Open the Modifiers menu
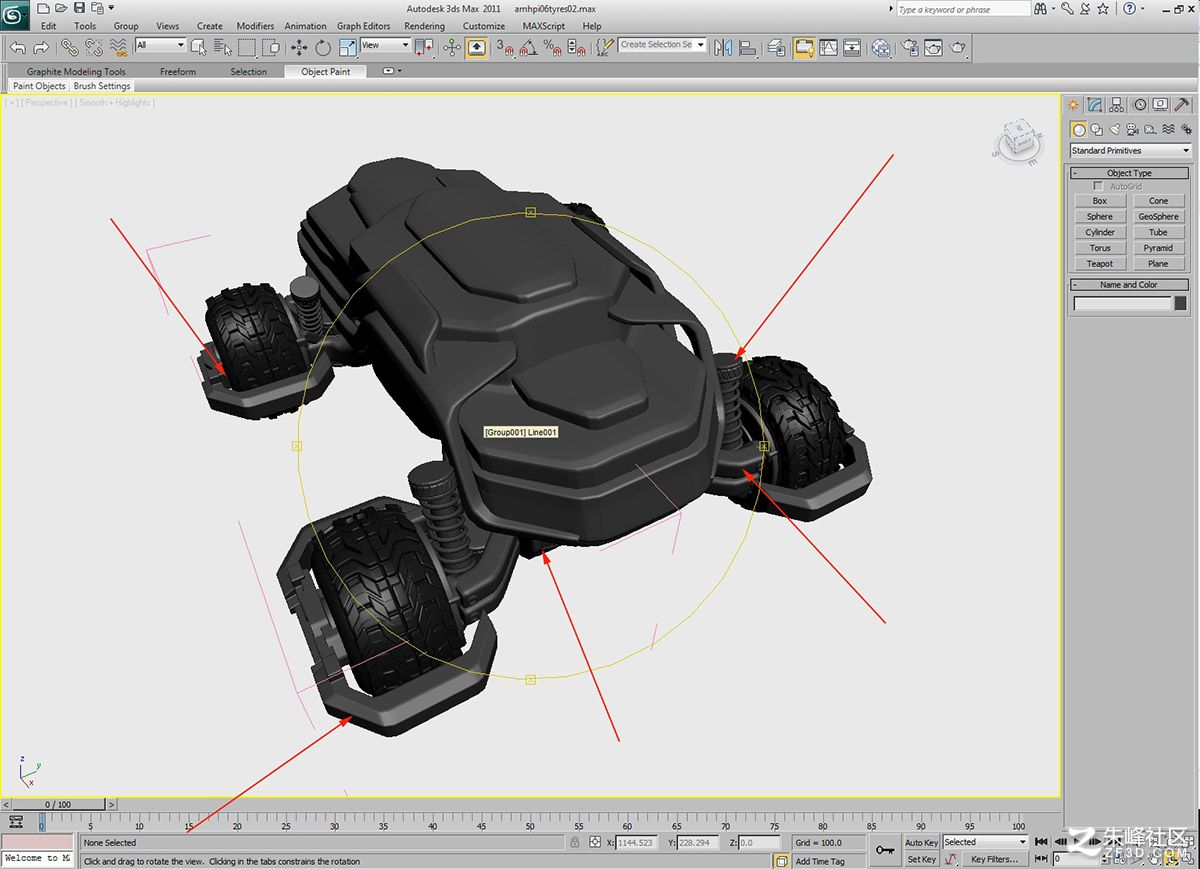 click(x=255, y=26)
